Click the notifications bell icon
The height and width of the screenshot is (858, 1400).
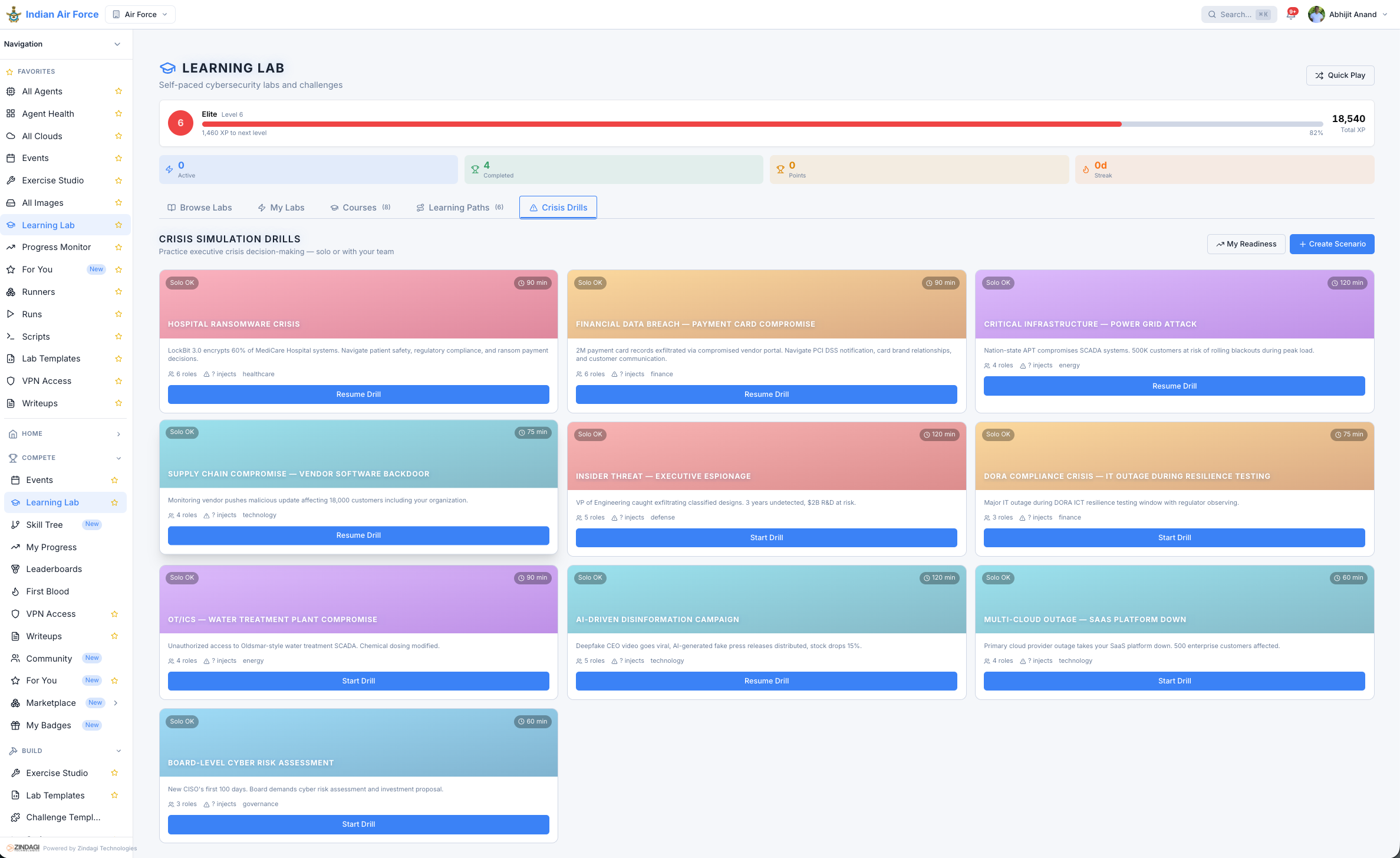pyautogui.click(x=1290, y=14)
